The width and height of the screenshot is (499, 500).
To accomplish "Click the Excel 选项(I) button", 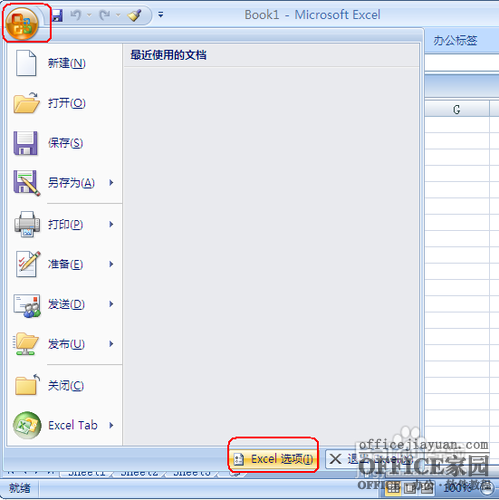I will 274,459.
